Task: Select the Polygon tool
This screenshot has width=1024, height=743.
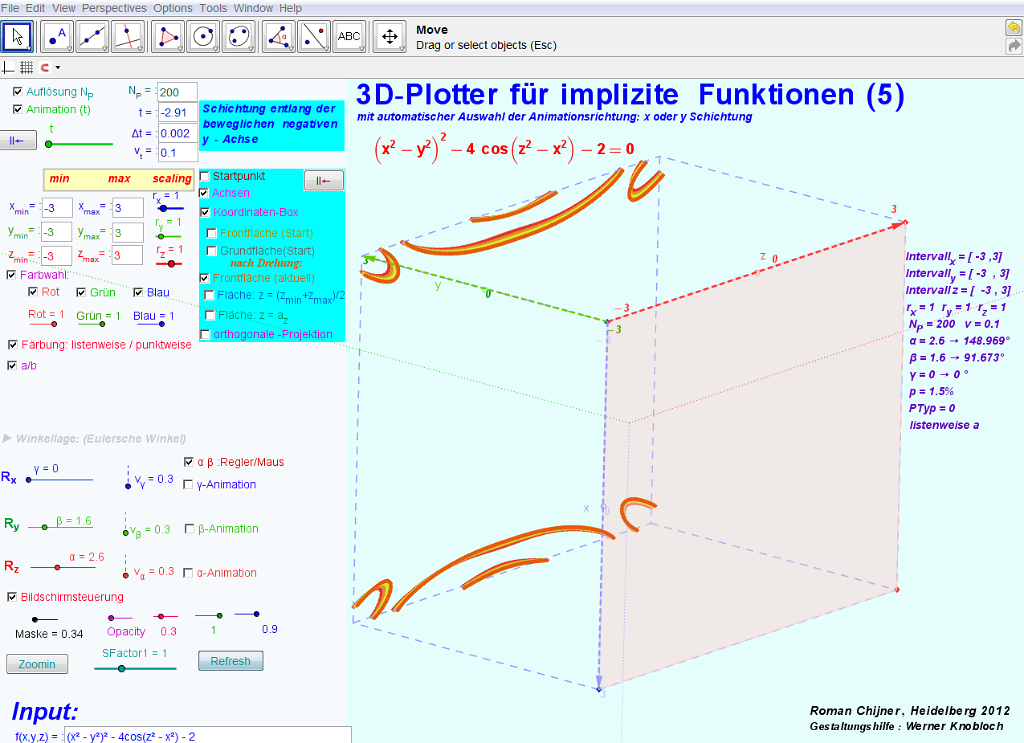Action: pos(169,37)
